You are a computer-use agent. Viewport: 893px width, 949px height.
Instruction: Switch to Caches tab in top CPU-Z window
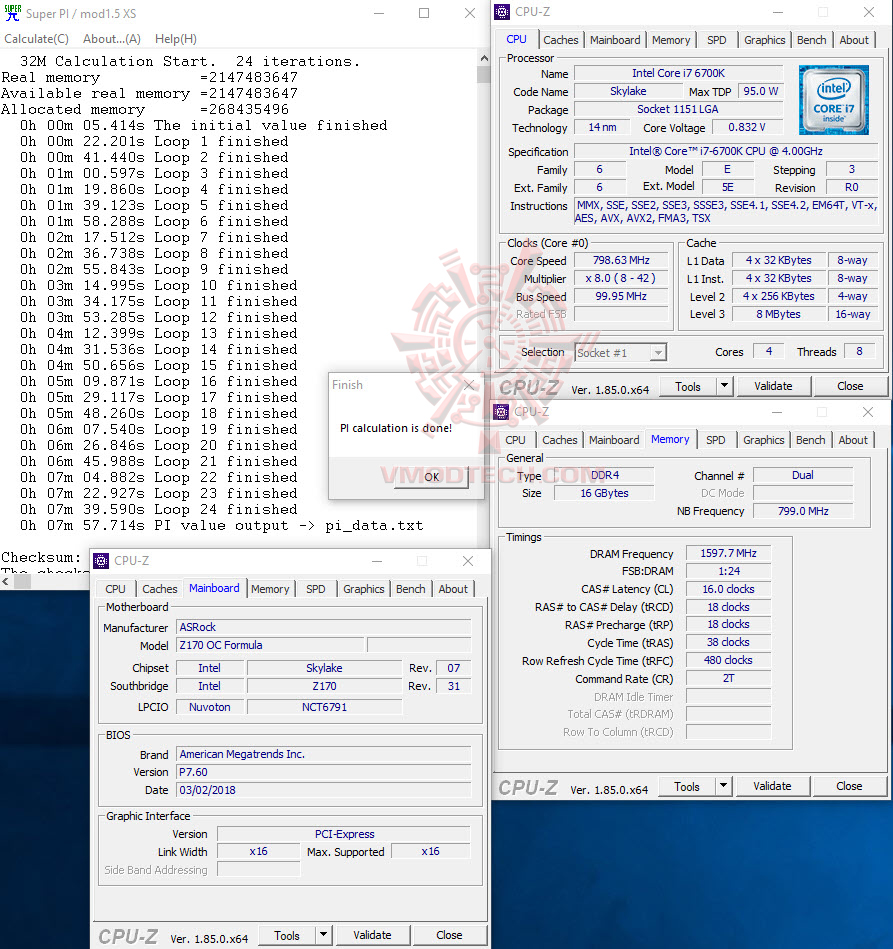[561, 40]
